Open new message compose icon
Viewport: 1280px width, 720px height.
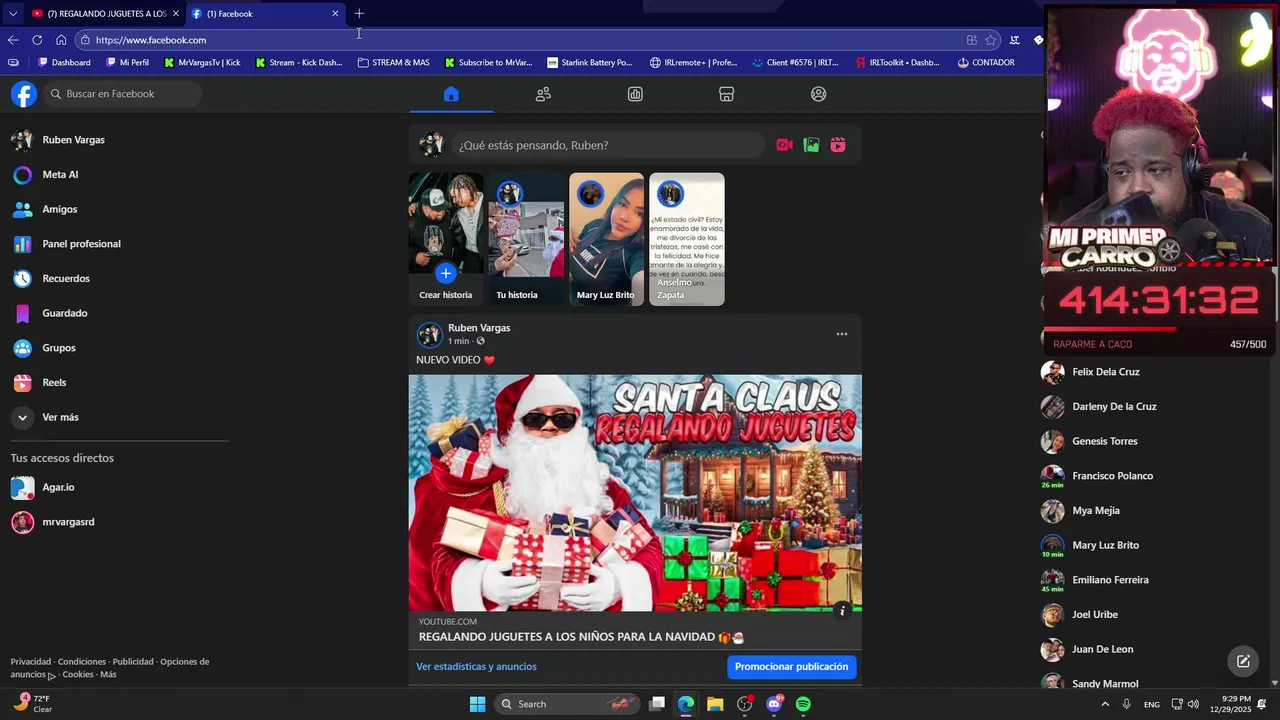[x=1243, y=661]
